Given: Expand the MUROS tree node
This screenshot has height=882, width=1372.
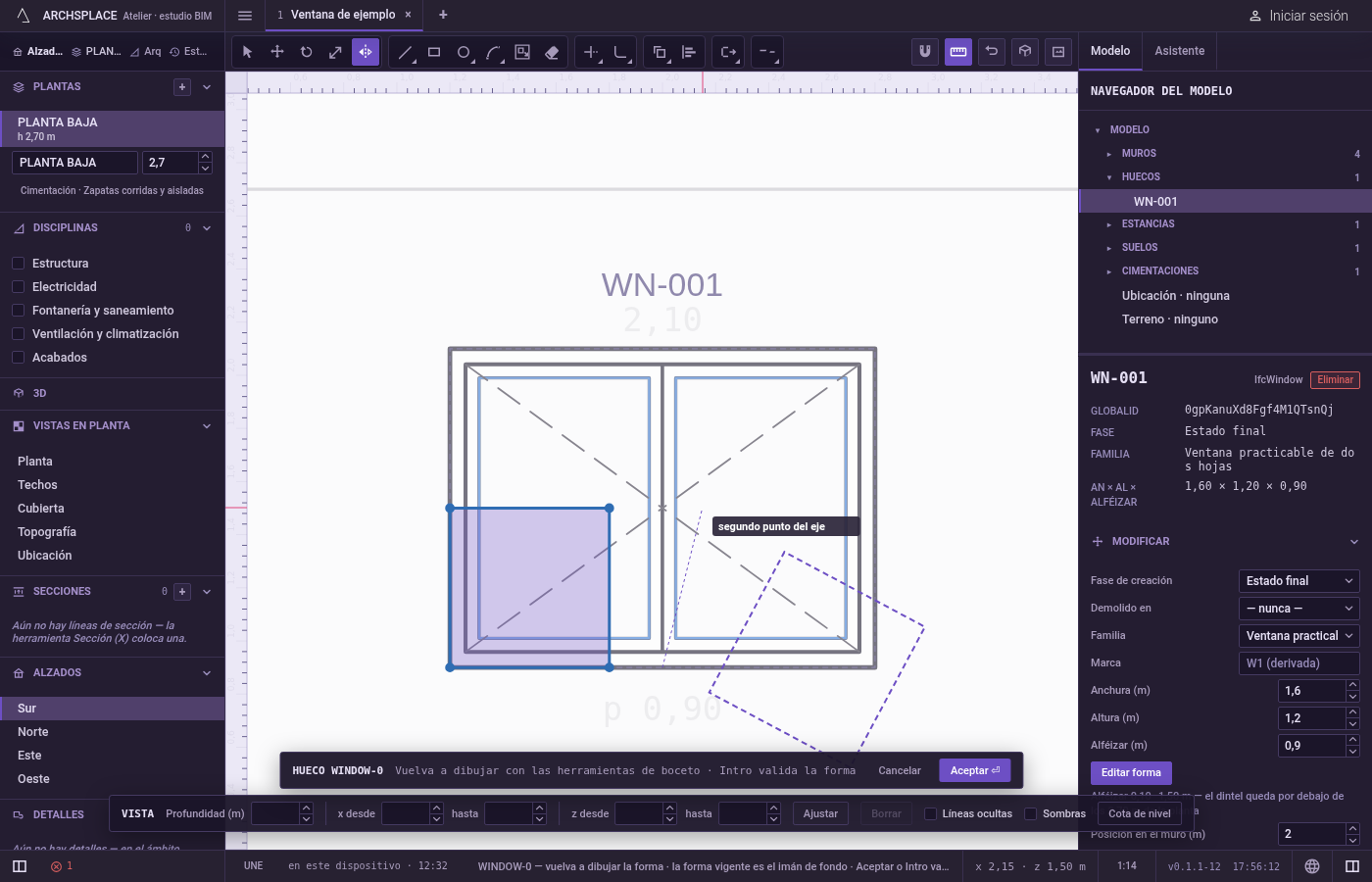Looking at the screenshot, I should coord(1109,154).
